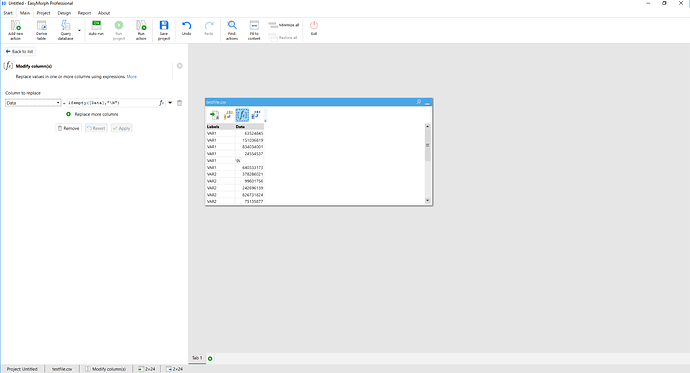Select the highlighted fx action in testfile.csv

(x=242, y=115)
